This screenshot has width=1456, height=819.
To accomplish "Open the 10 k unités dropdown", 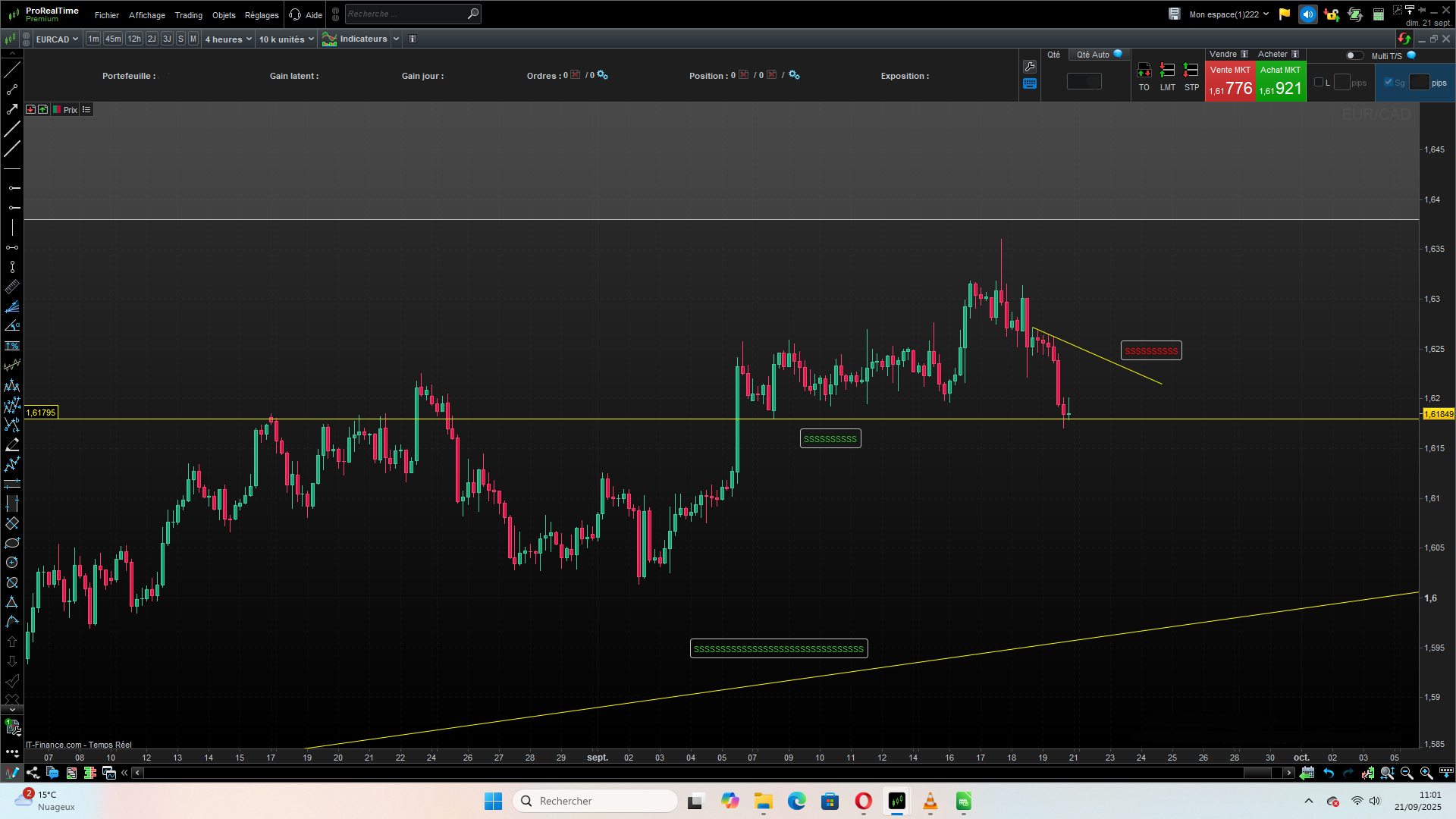I will (286, 39).
